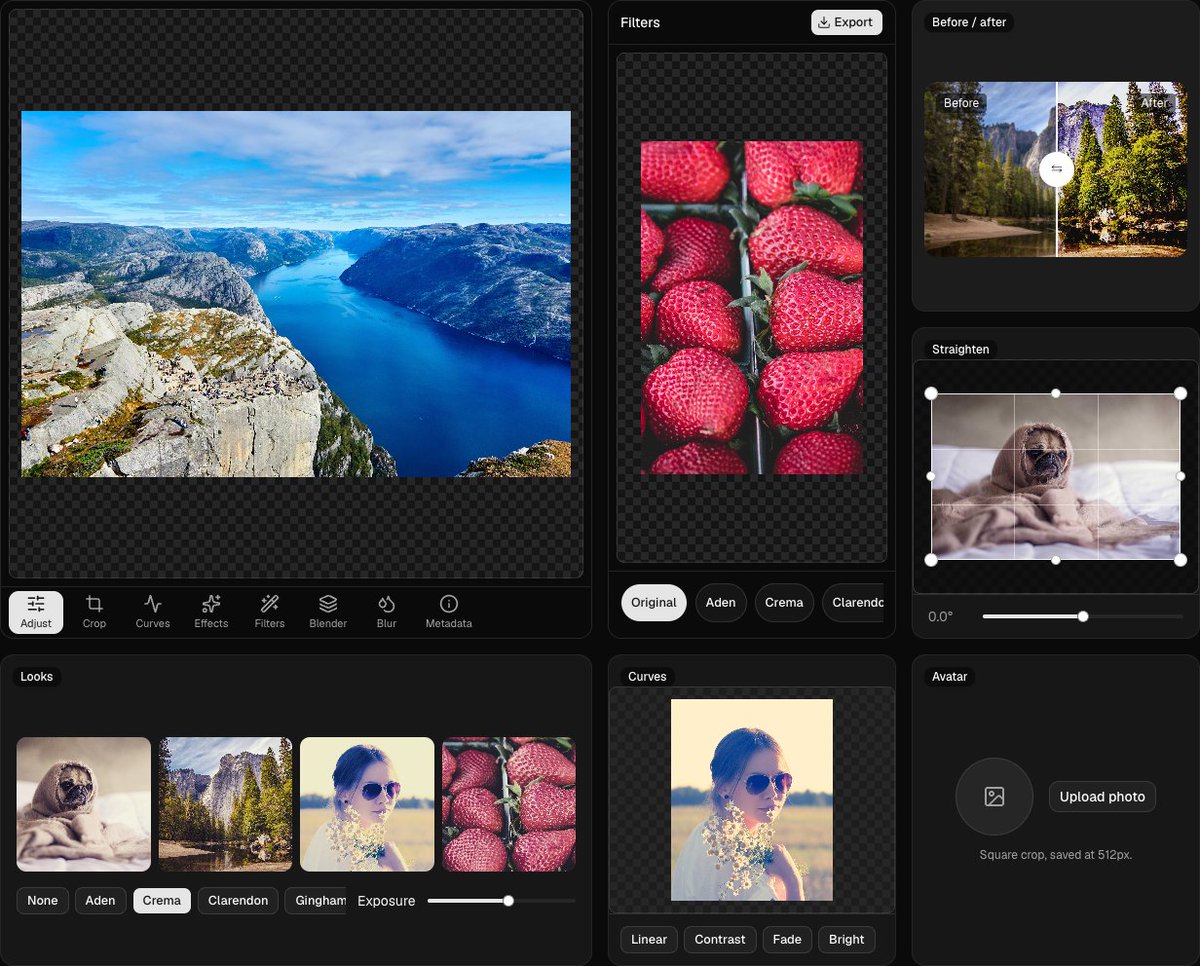Select the Clarendon filter in Filters panel
Viewport: 1200px width, 966px height.
point(853,603)
